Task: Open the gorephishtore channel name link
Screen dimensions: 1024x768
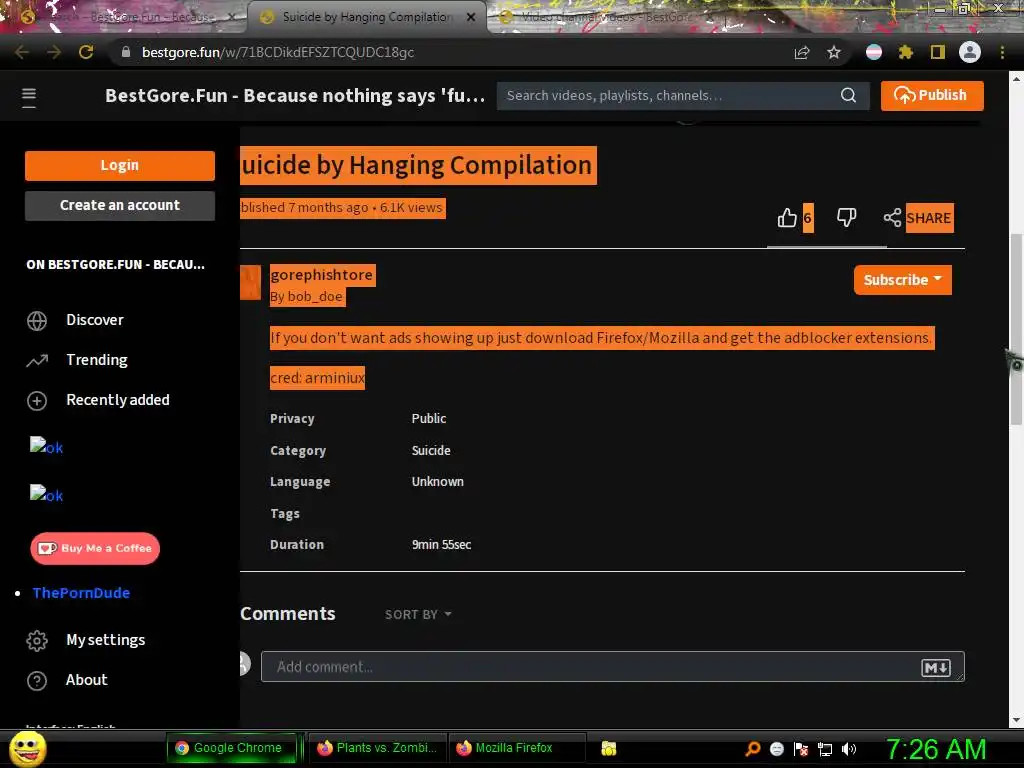Action: coord(321,275)
